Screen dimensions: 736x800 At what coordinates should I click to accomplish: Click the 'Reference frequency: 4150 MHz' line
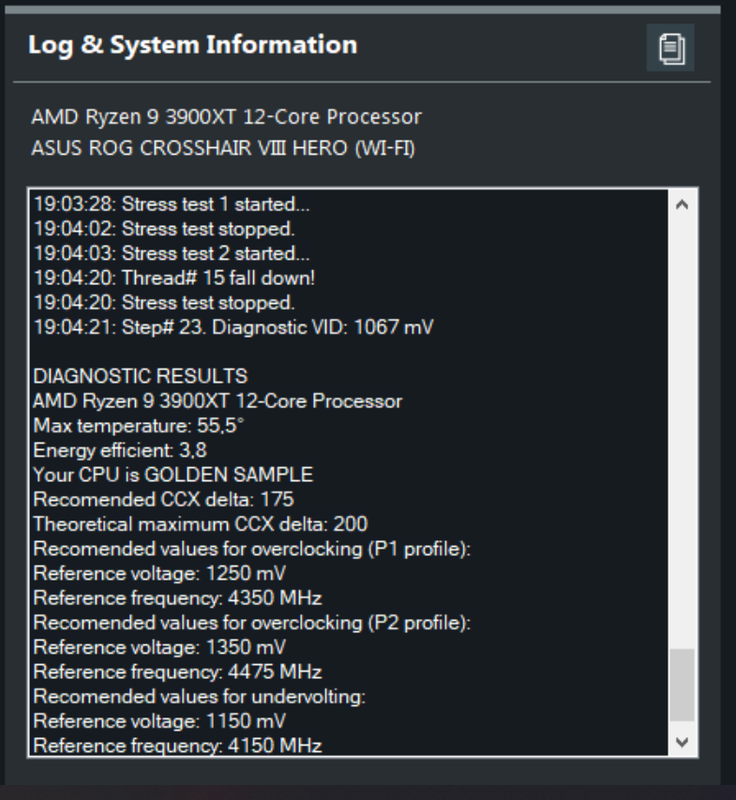[x=177, y=745]
